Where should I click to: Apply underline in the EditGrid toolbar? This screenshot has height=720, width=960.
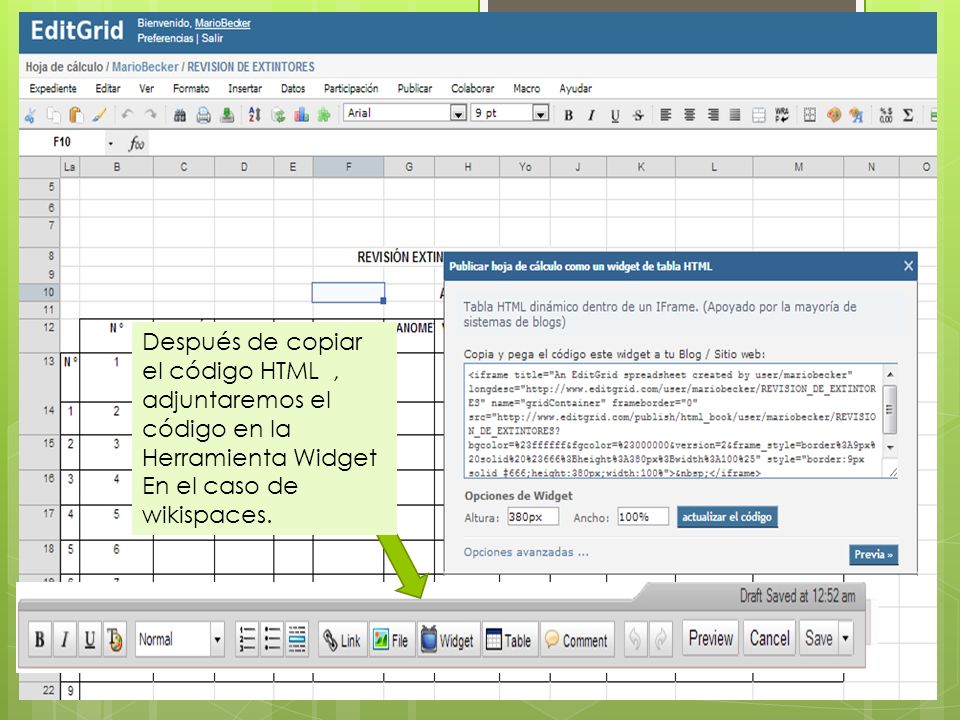615,115
